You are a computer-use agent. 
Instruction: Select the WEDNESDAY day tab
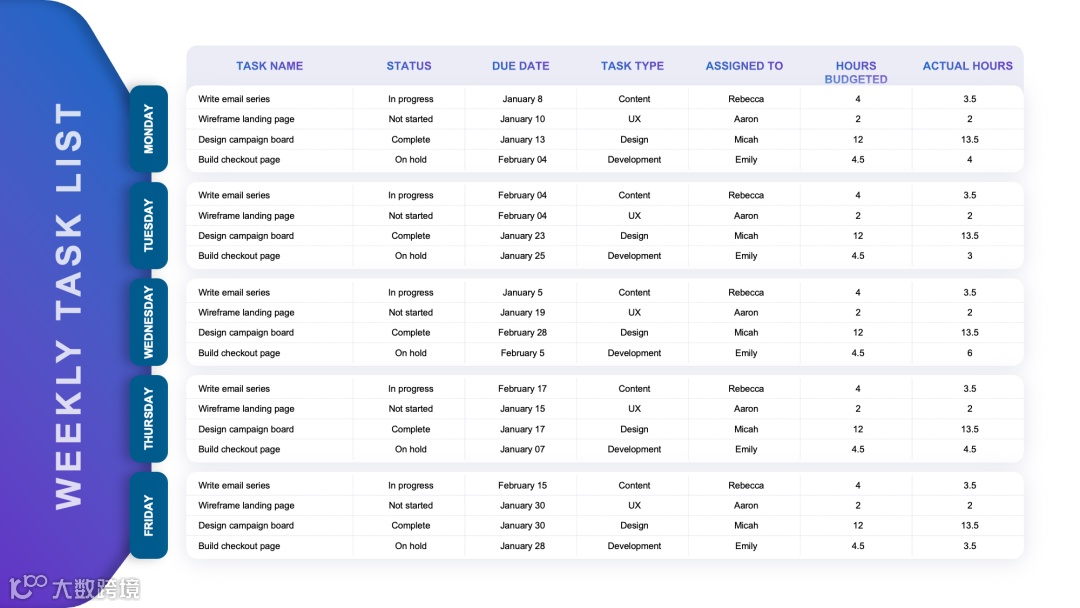(x=148, y=322)
